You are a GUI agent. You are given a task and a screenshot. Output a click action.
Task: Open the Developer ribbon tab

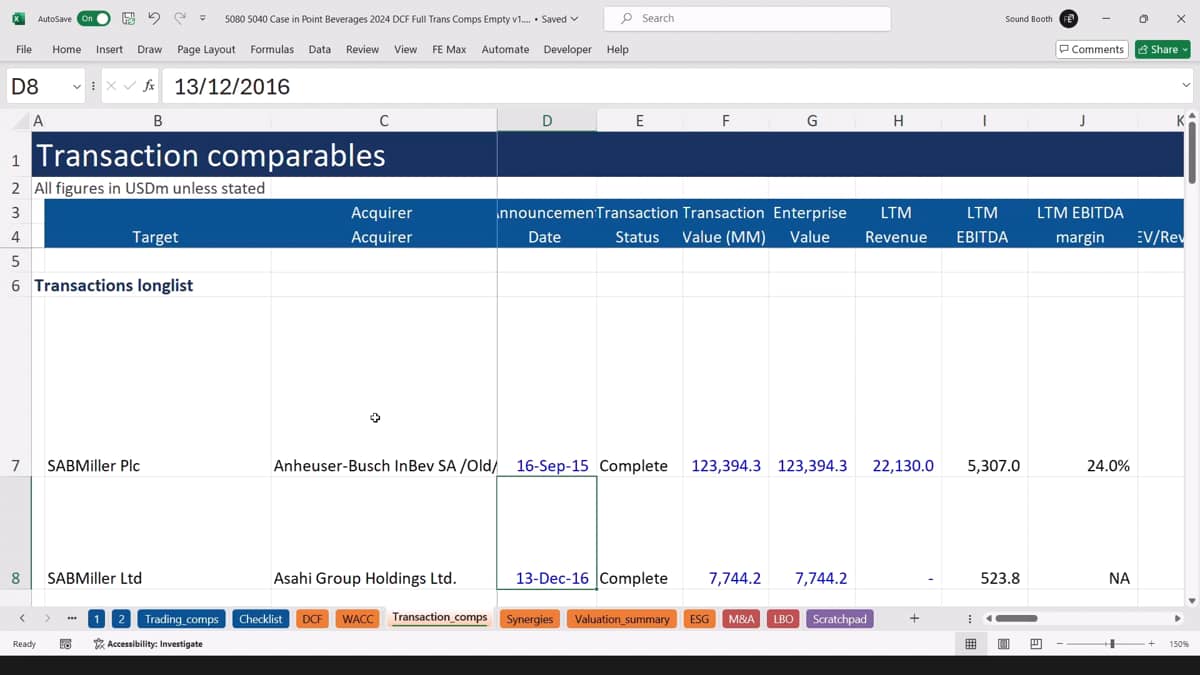click(x=567, y=49)
